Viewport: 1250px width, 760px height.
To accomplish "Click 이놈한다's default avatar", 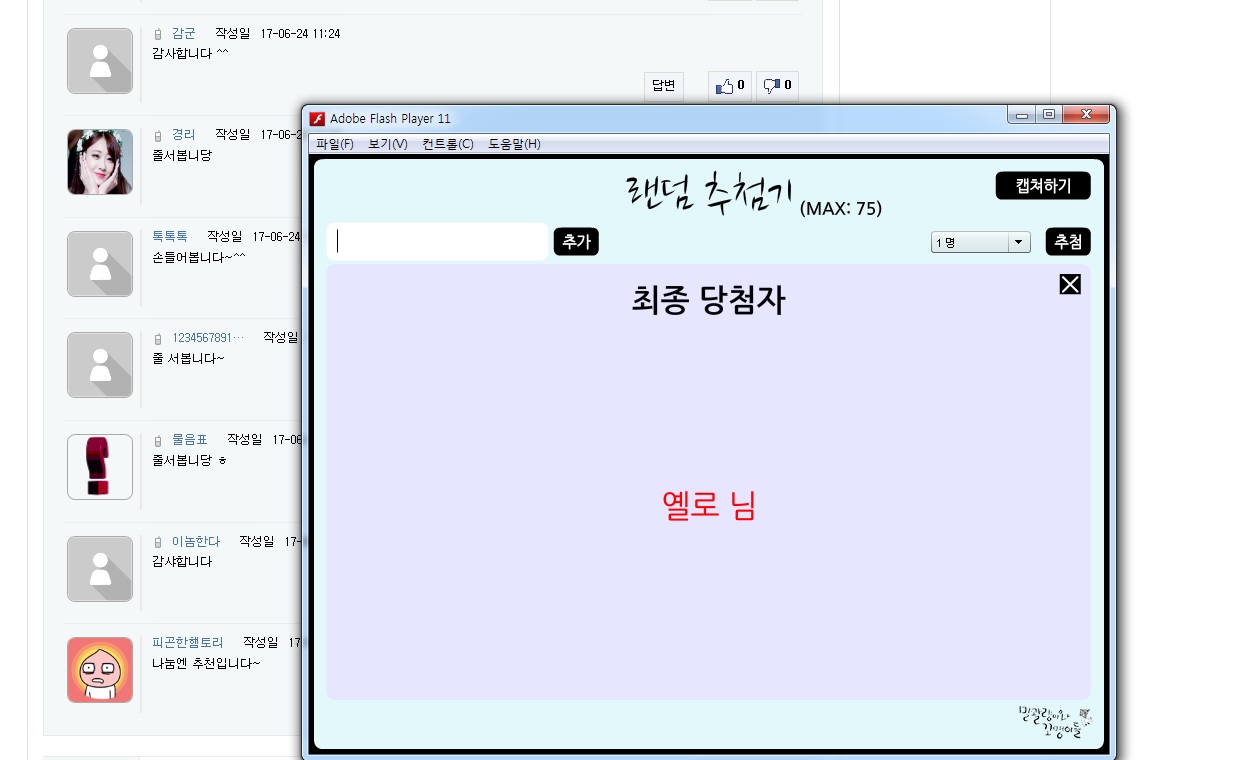I will click(x=100, y=569).
